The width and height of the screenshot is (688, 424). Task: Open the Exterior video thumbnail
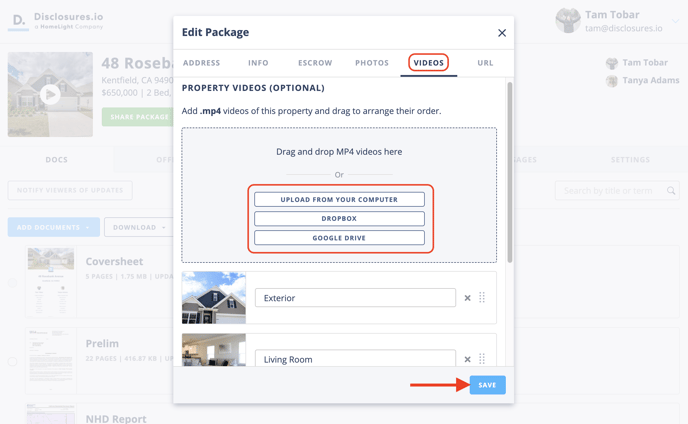coord(214,298)
